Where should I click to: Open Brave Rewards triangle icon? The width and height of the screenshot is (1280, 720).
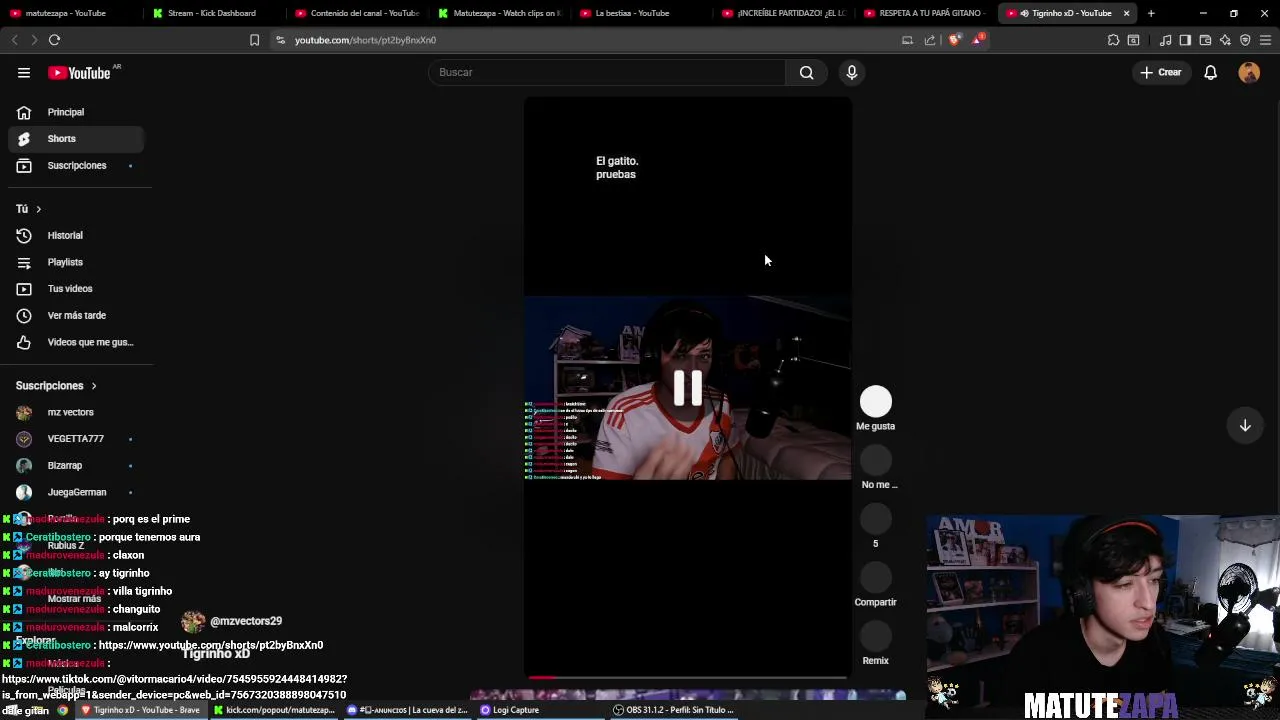[x=978, y=40]
